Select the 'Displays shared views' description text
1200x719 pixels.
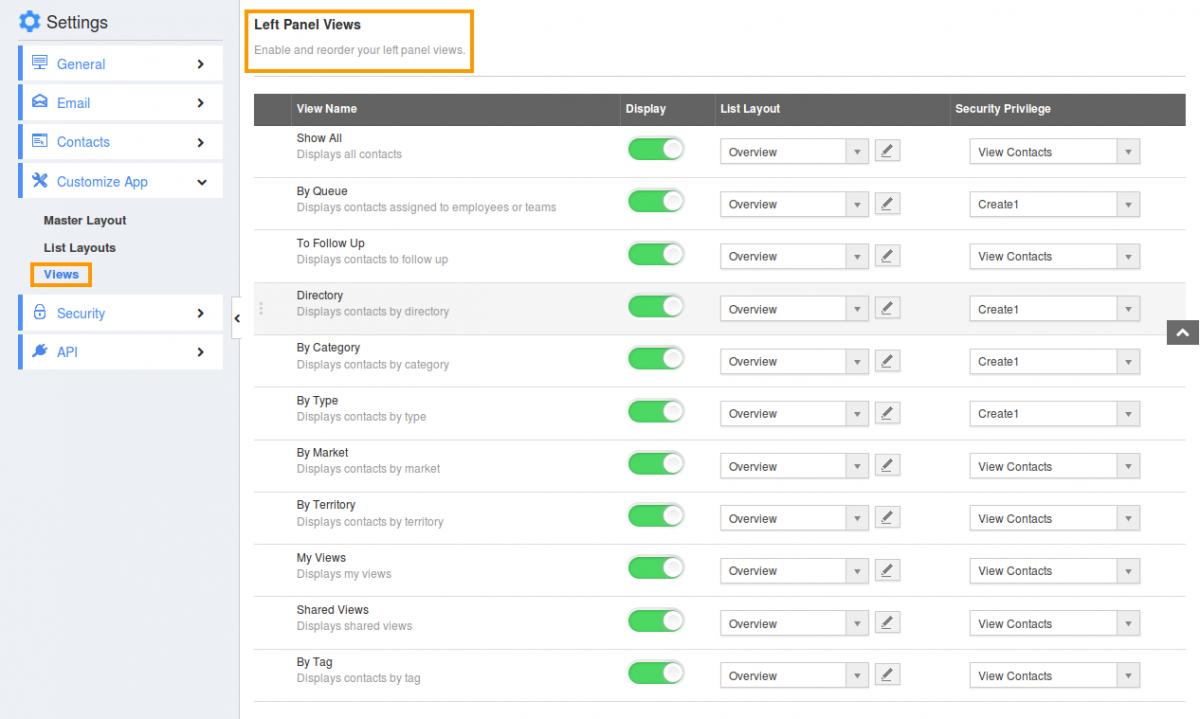pos(354,626)
